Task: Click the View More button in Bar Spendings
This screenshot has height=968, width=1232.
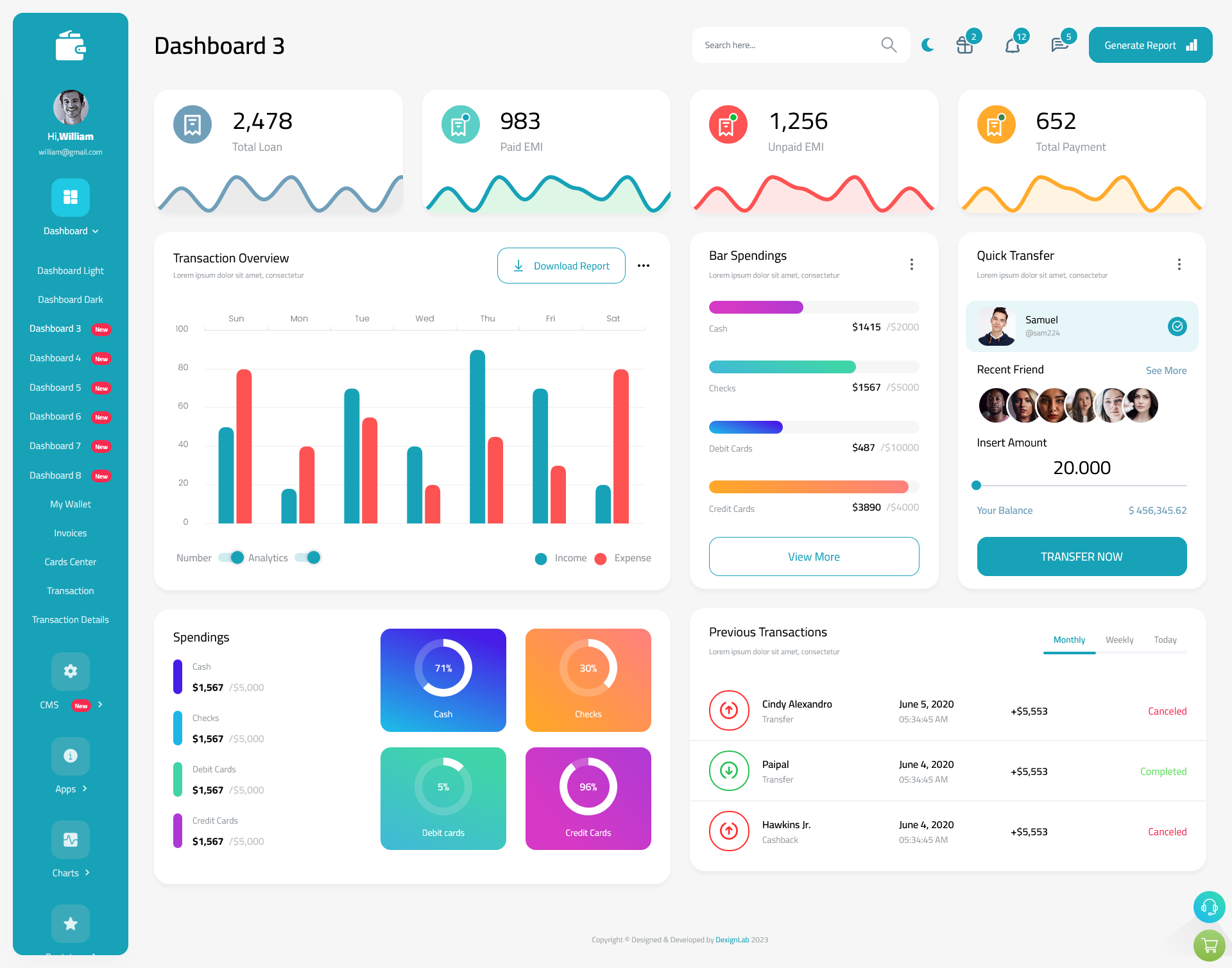Action: click(x=813, y=555)
